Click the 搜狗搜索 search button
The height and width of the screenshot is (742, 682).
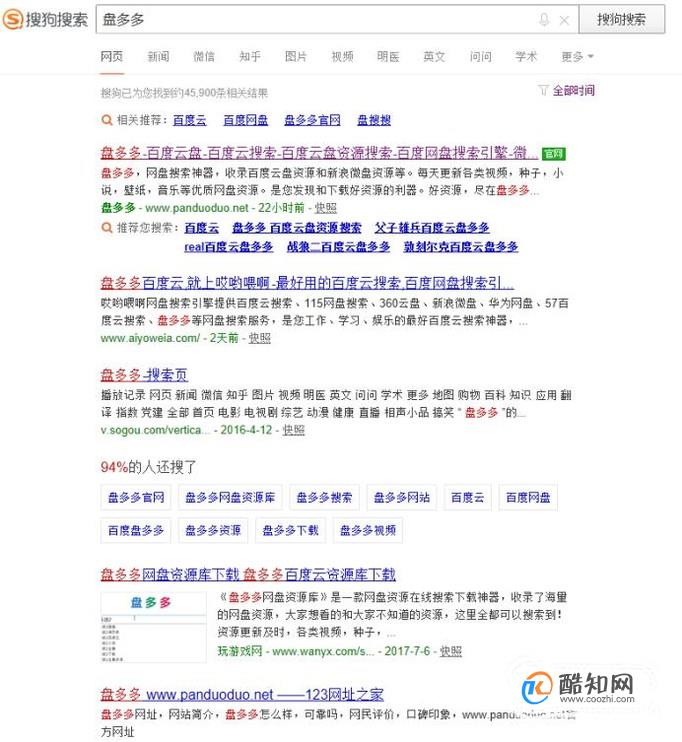tap(621, 19)
